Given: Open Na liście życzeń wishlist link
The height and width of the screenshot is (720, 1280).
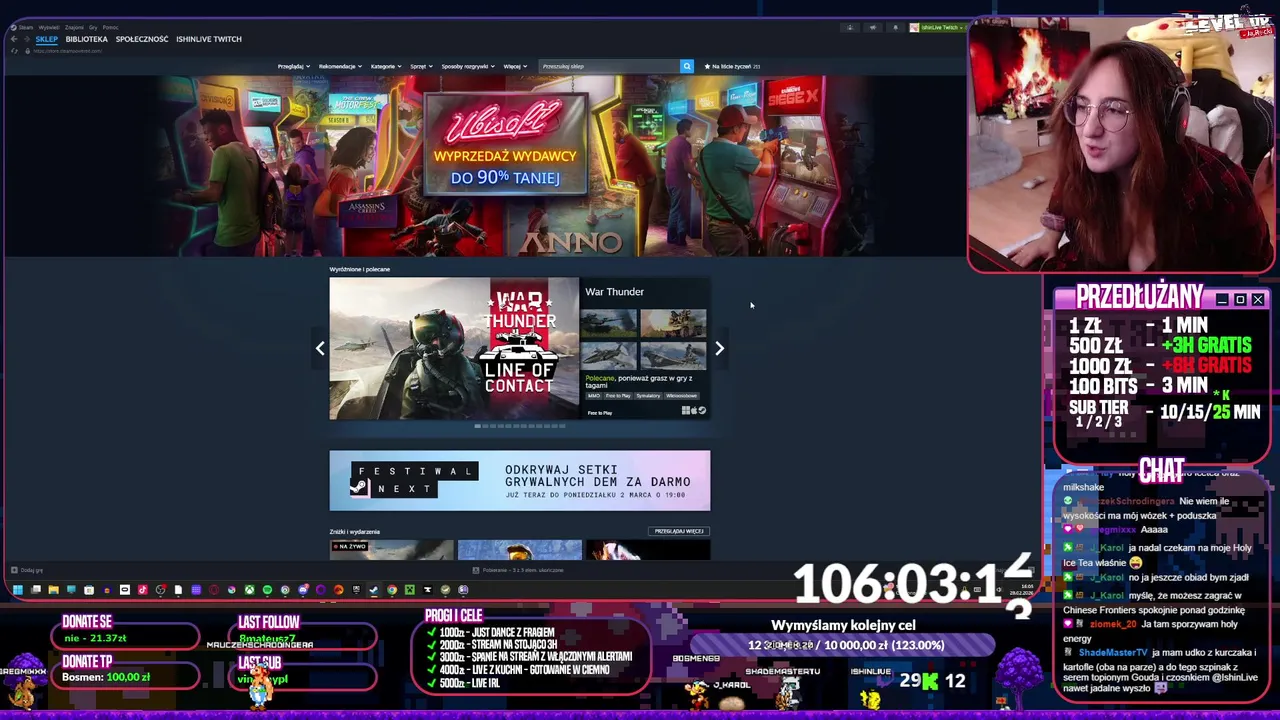Looking at the screenshot, I should (x=733, y=66).
